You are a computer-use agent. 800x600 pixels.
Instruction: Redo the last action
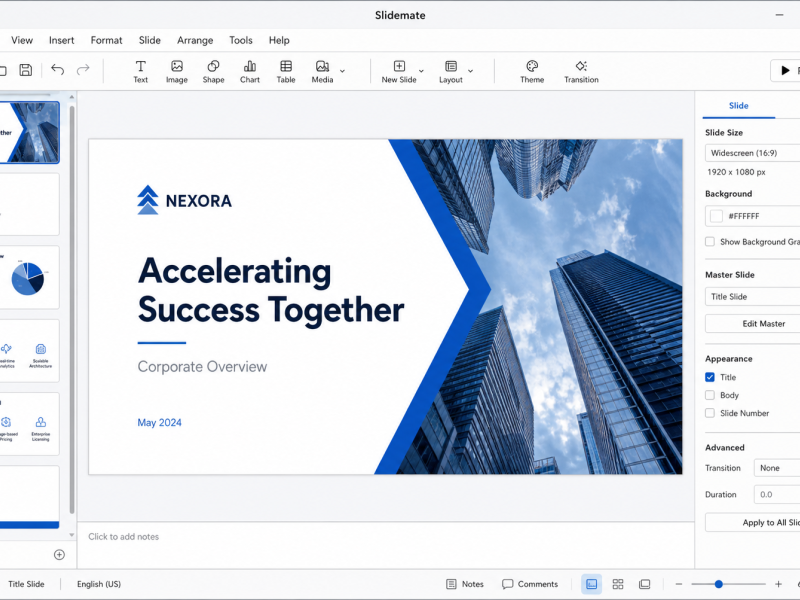(x=83, y=69)
